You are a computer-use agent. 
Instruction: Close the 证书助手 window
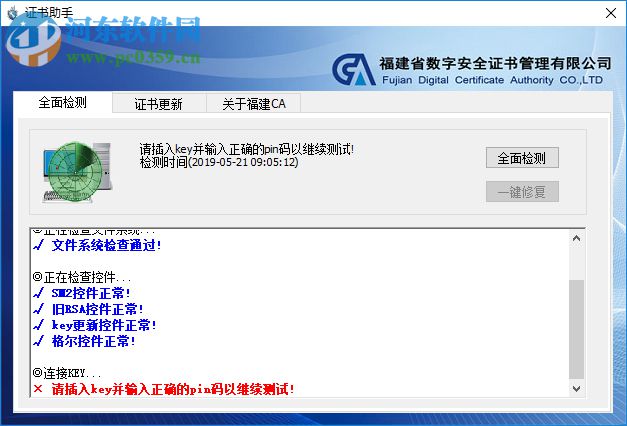[x=611, y=13]
